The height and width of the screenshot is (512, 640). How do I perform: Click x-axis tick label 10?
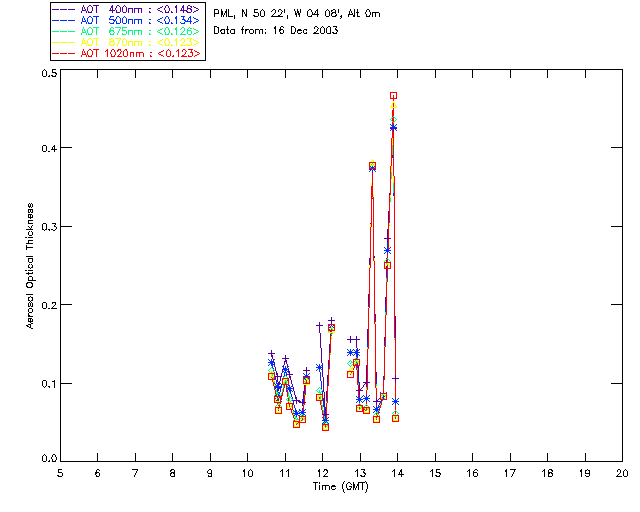248,473
